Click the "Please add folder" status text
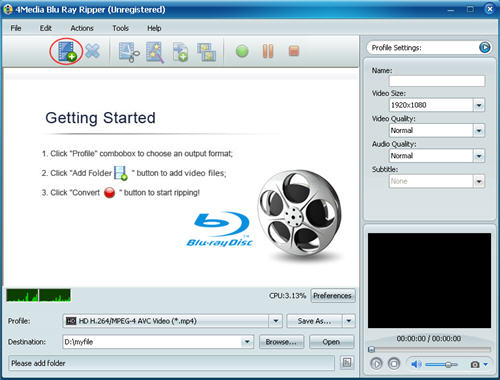500x380 pixels. point(38,363)
